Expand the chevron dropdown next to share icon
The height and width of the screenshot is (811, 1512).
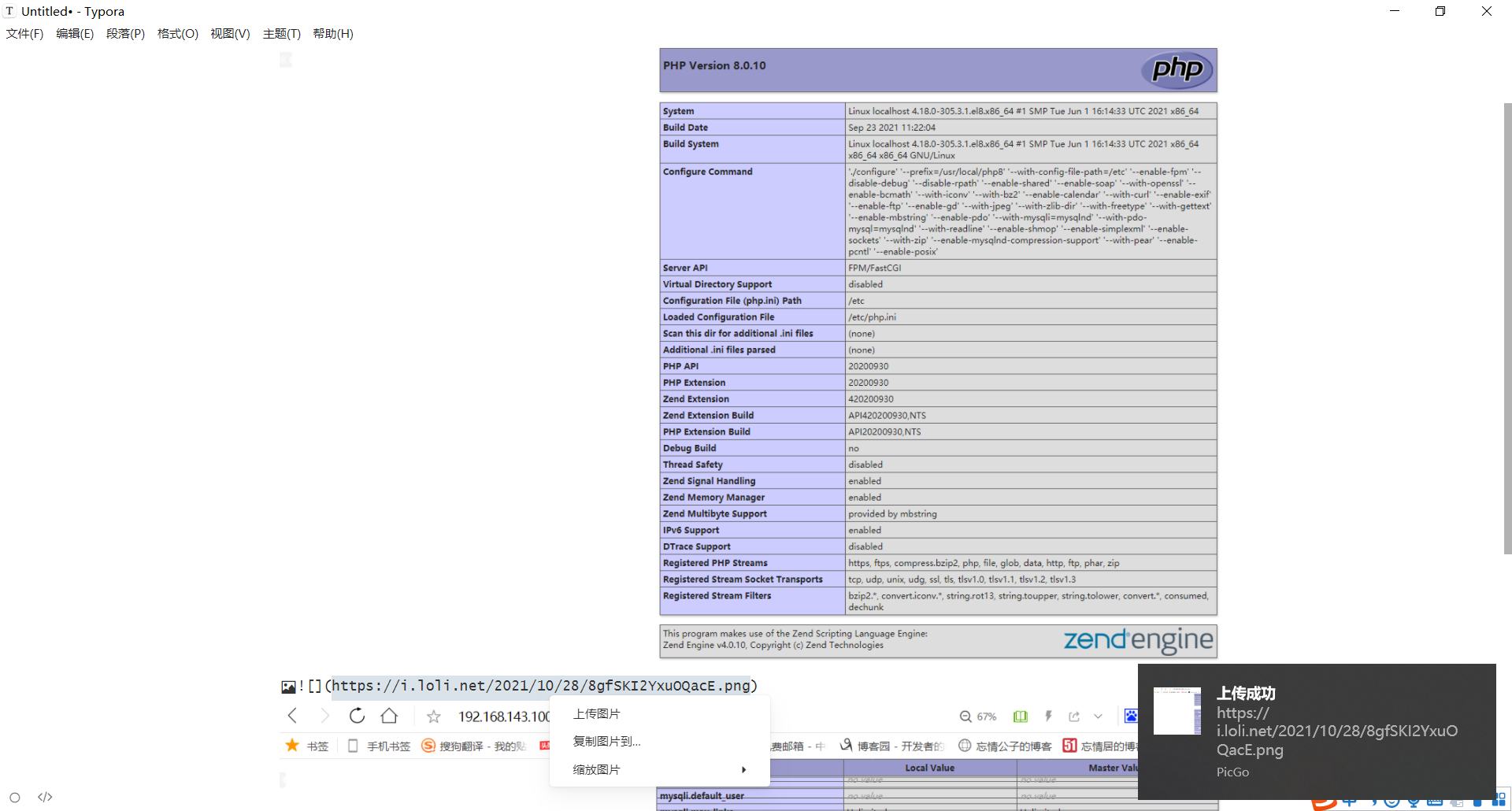pos(1098,717)
